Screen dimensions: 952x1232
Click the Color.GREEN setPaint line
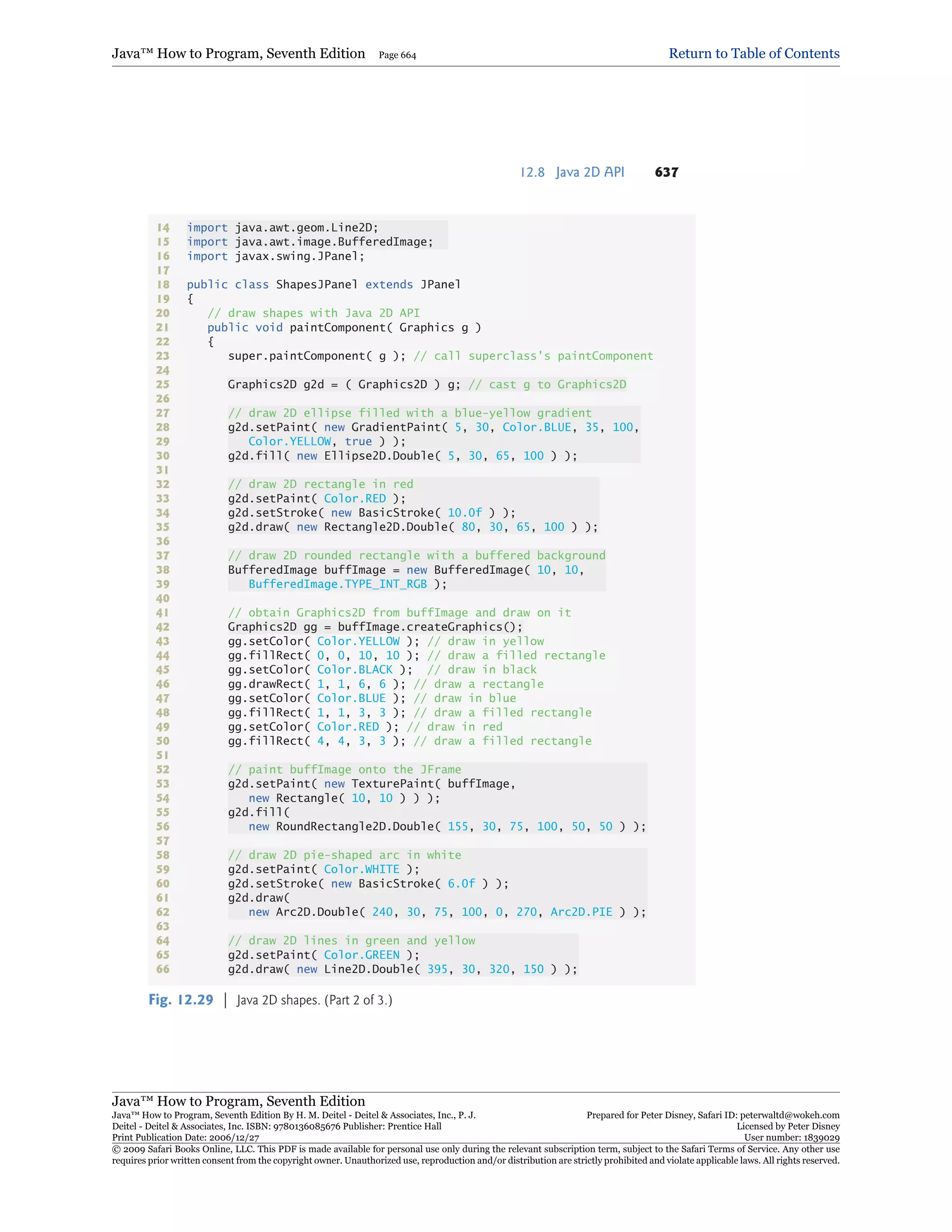tap(323, 954)
